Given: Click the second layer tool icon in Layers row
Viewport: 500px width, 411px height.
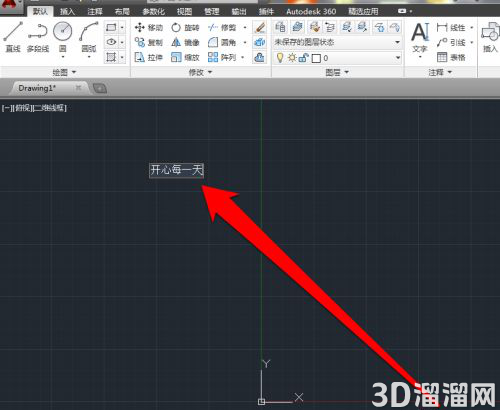Looking at the screenshot, I should click(x=297, y=27).
